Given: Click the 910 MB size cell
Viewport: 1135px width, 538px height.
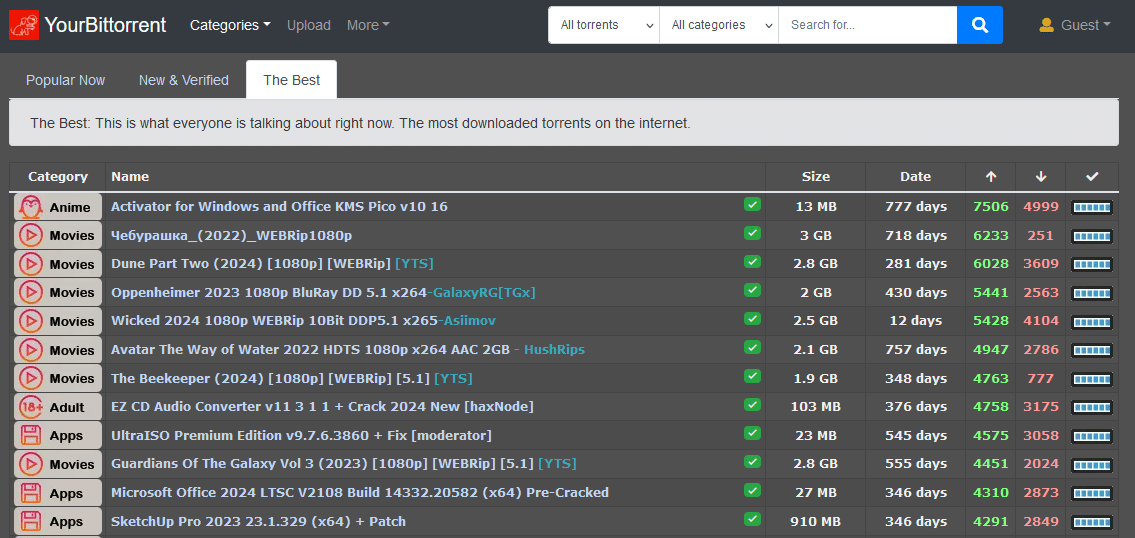Looking at the screenshot, I should 816,521.
